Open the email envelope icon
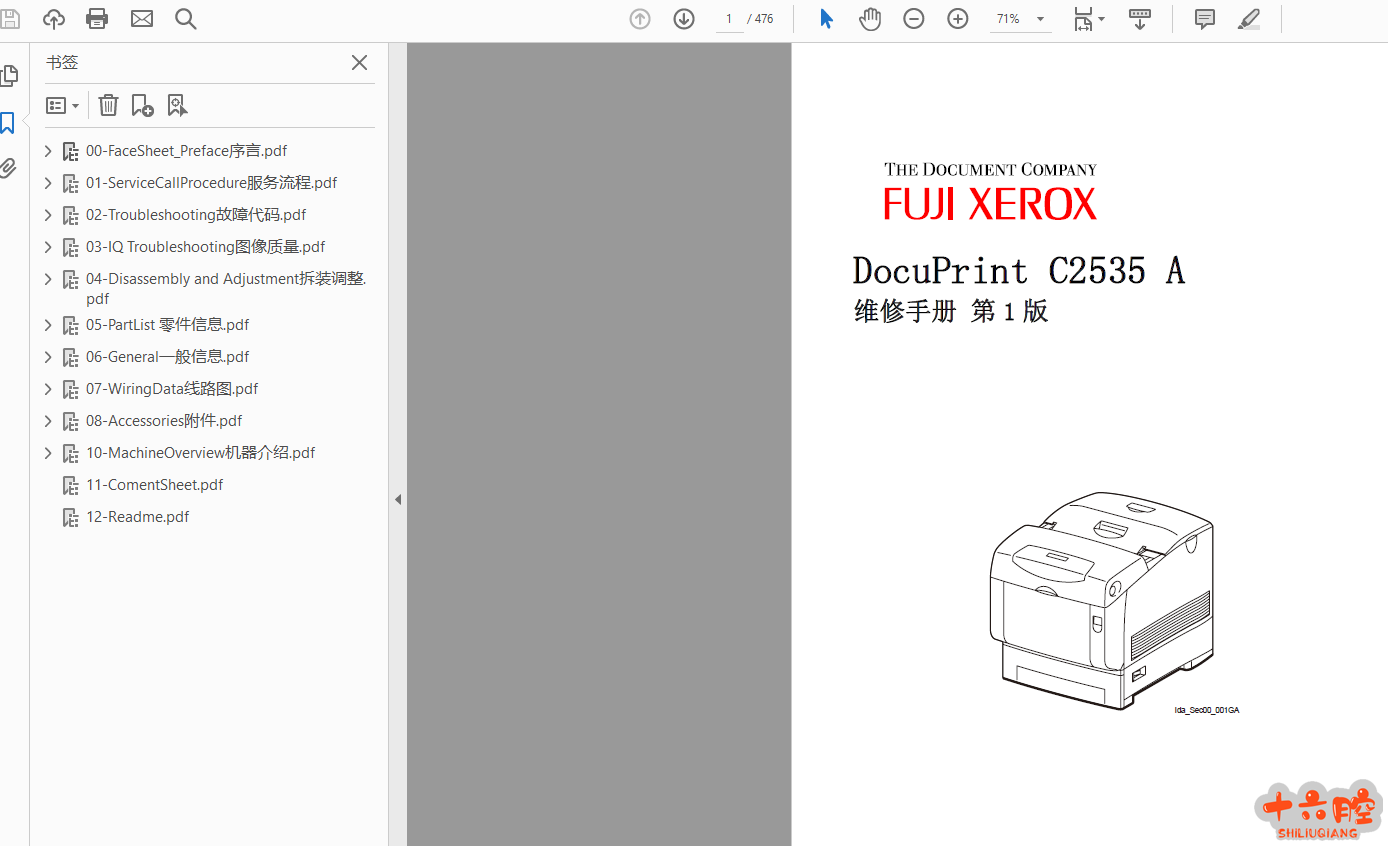Image resolution: width=1388 pixels, height=846 pixels. click(x=142, y=19)
